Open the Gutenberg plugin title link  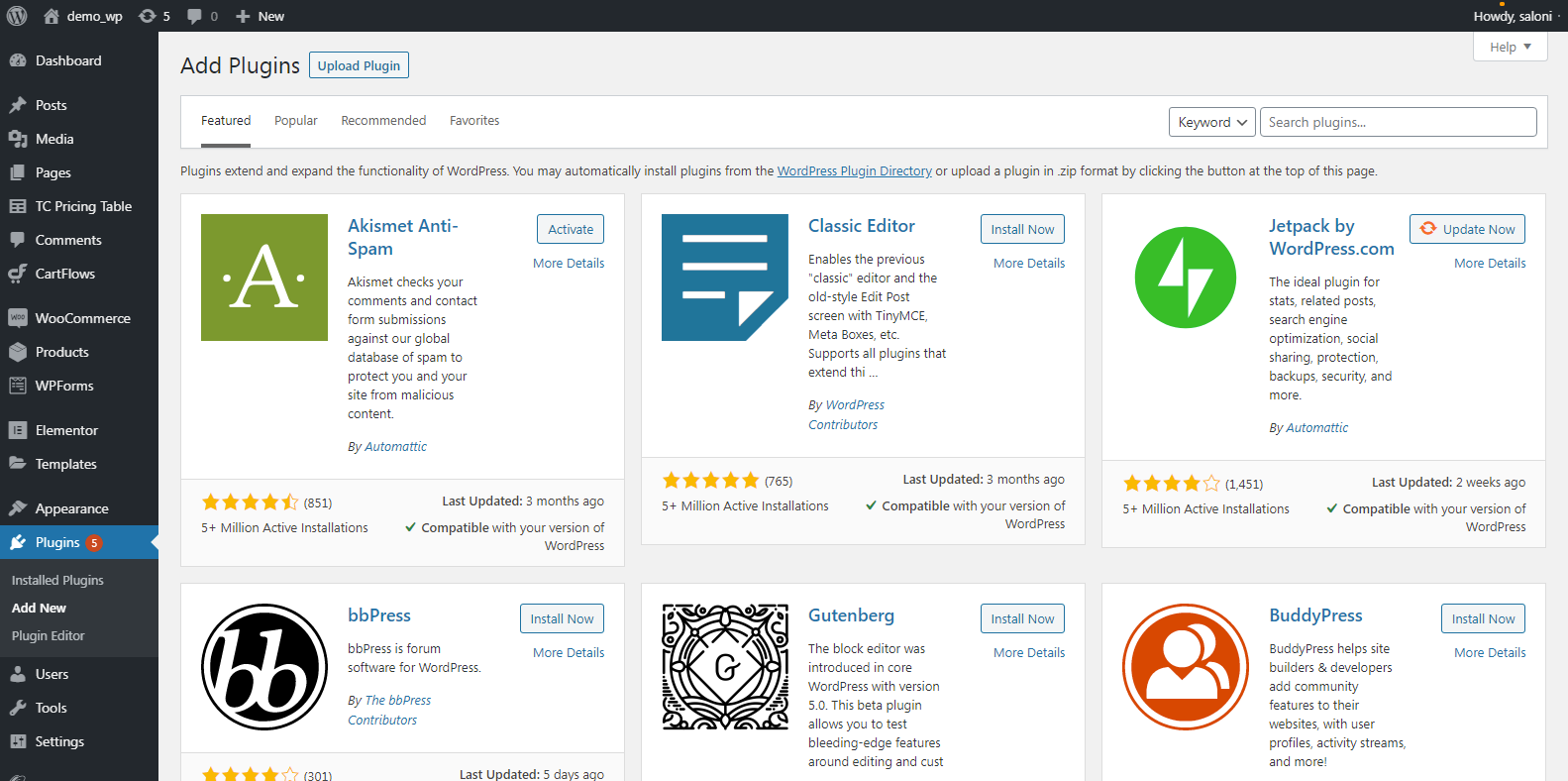pos(851,615)
